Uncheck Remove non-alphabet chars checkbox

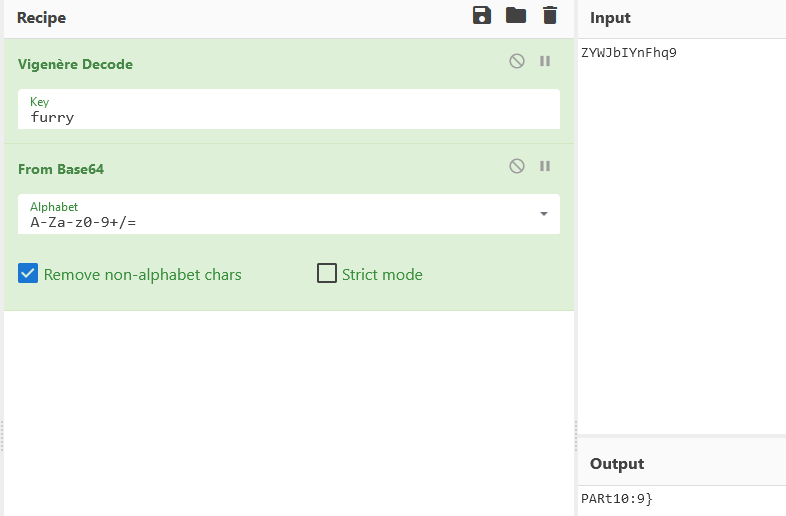pos(28,274)
